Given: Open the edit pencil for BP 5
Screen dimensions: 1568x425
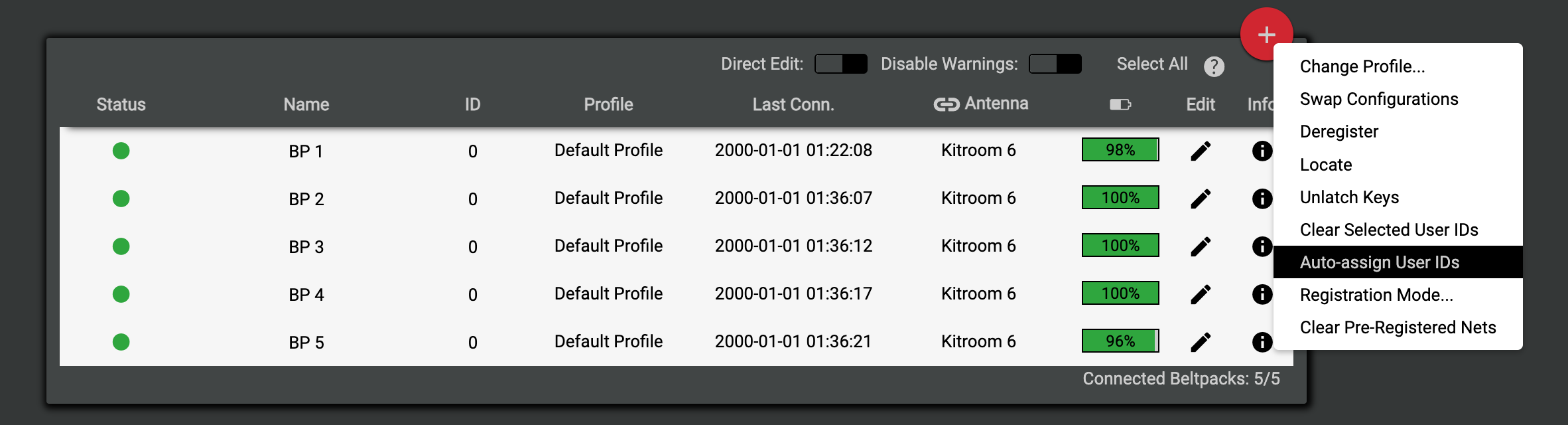Looking at the screenshot, I should pyautogui.click(x=1201, y=342).
